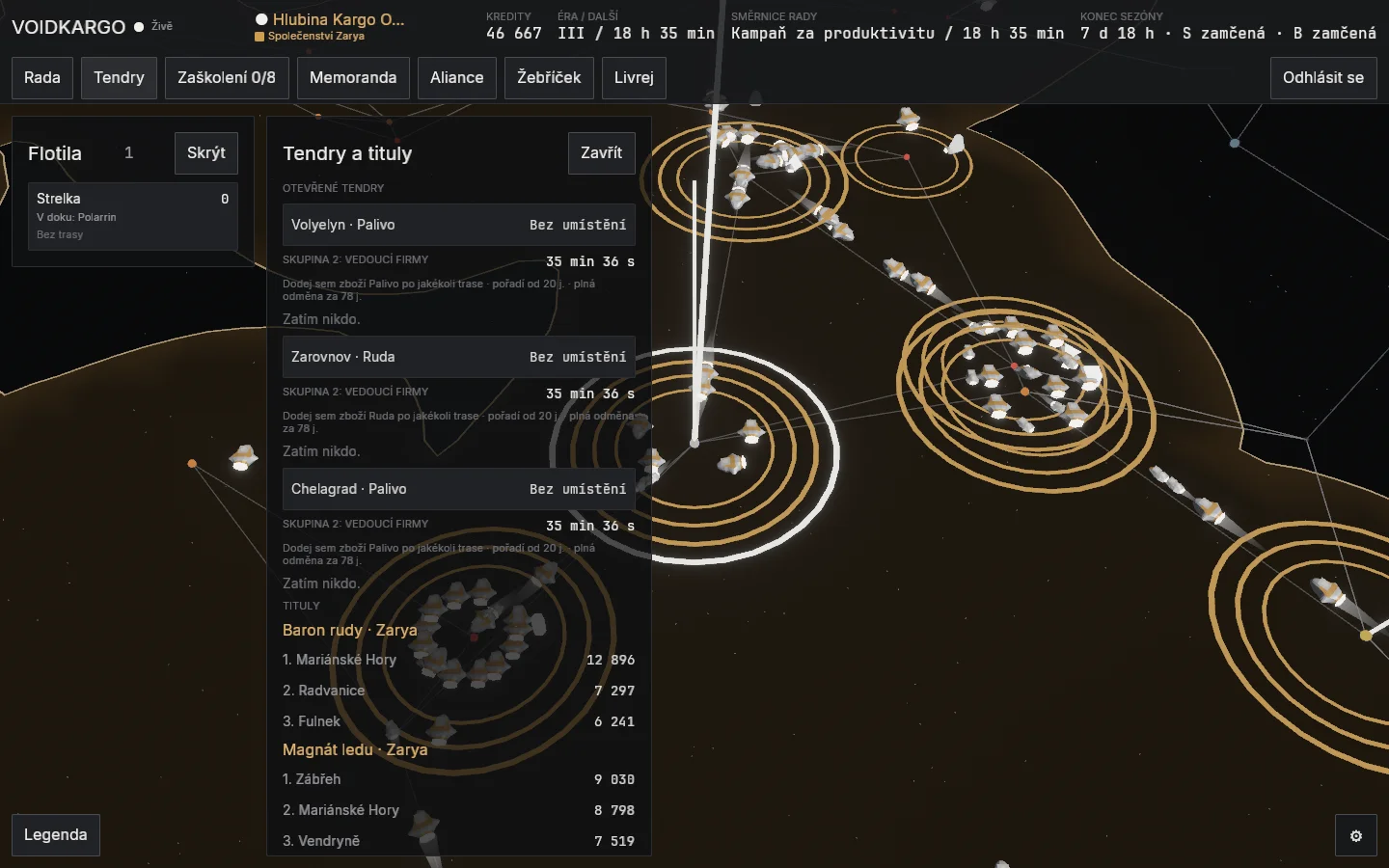Go to Memoranda
This screenshot has height=868, width=1389.
pos(353,78)
